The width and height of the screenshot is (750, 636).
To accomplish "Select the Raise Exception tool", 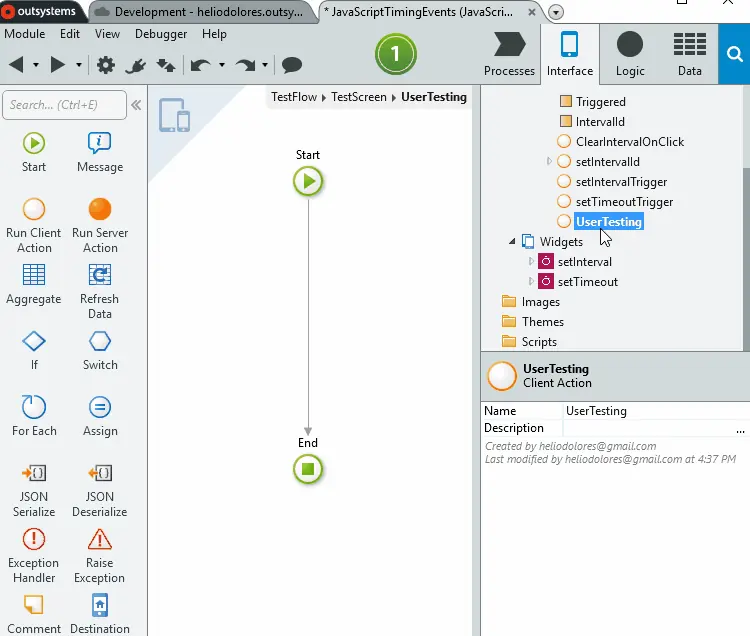I will [99, 556].
